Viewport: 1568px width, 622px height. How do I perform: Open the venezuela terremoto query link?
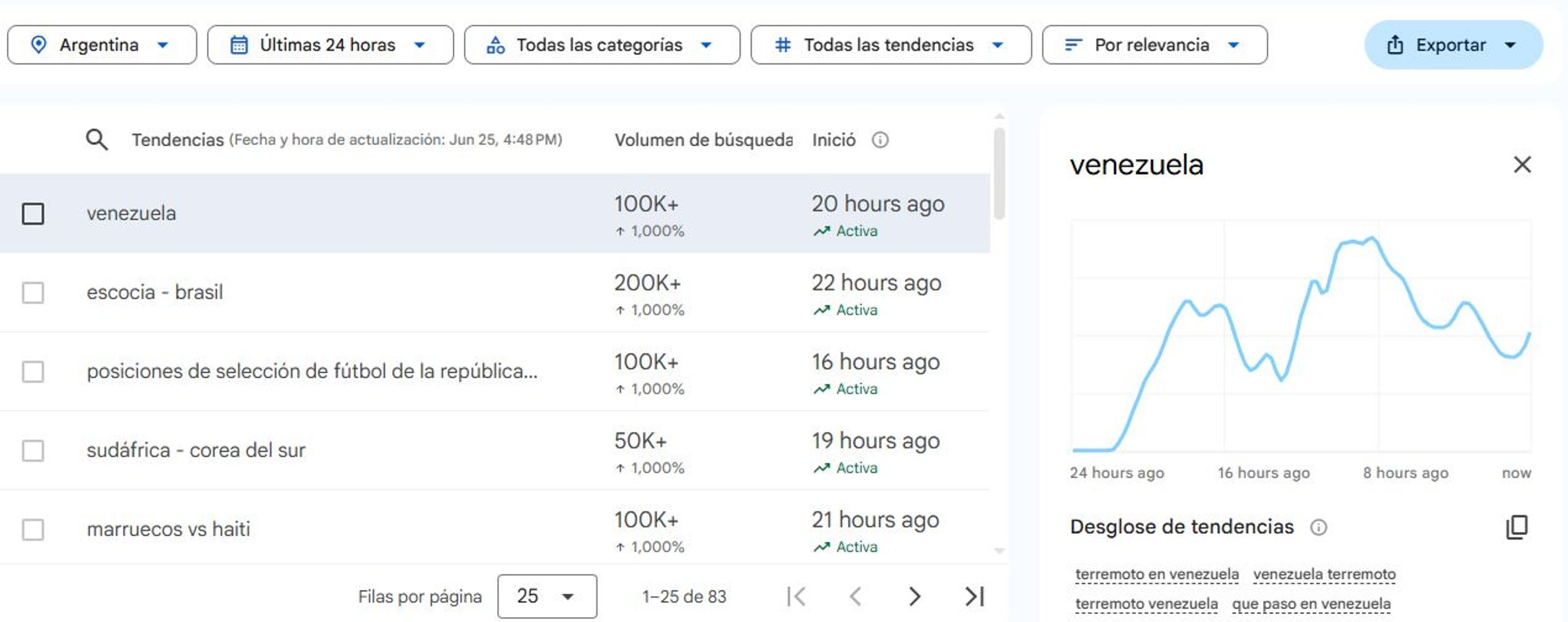coord(1324,574)
